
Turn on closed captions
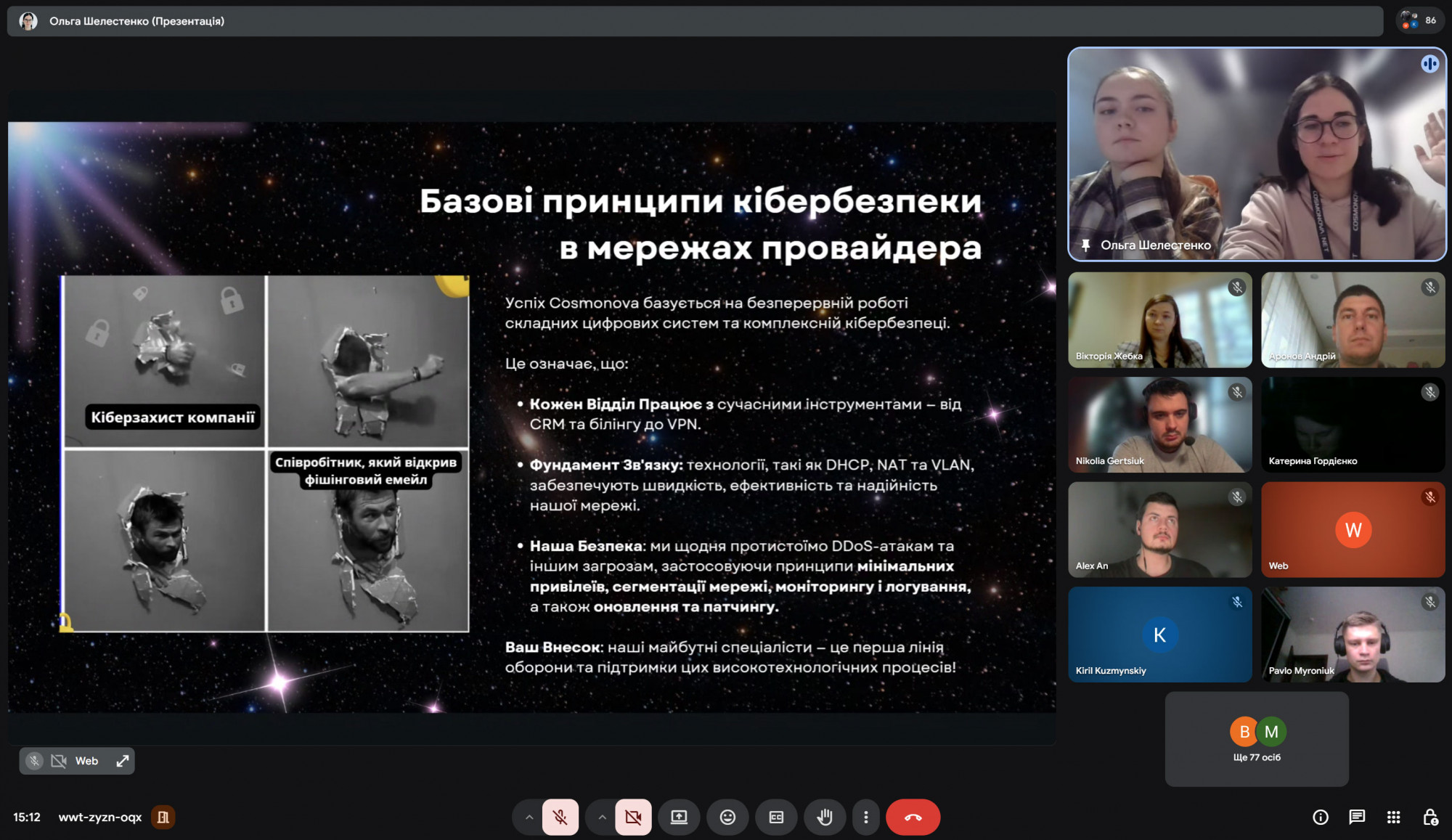coord(776,817)
